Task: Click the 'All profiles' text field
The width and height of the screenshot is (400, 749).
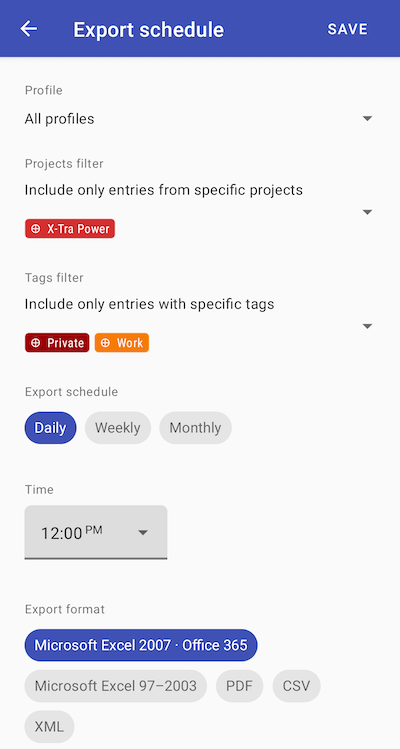Action: coord(198,118)
